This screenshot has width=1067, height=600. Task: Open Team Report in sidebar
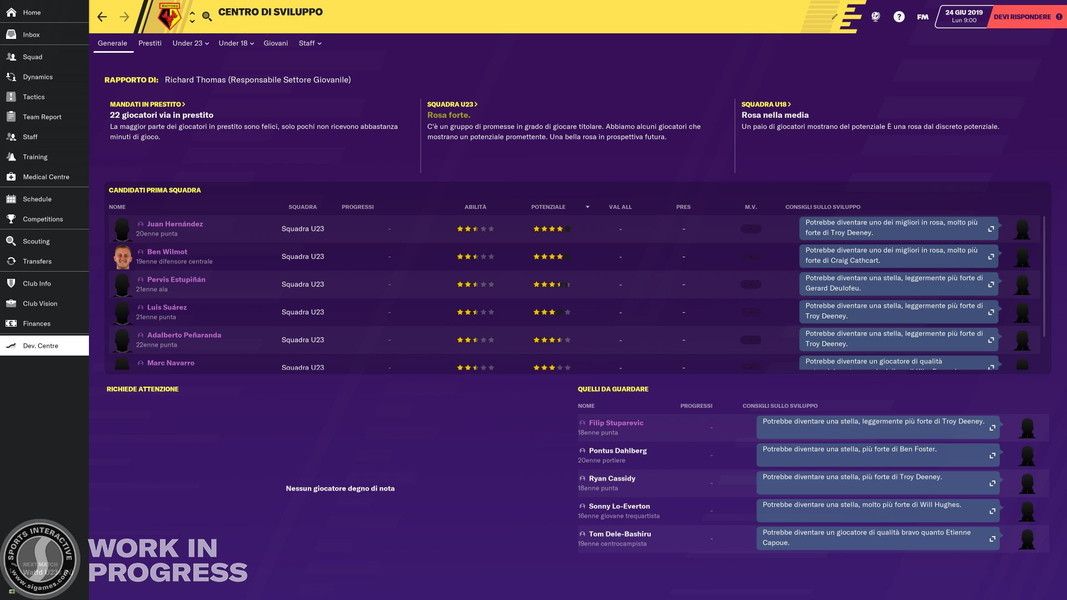click(x=44, y=117)
